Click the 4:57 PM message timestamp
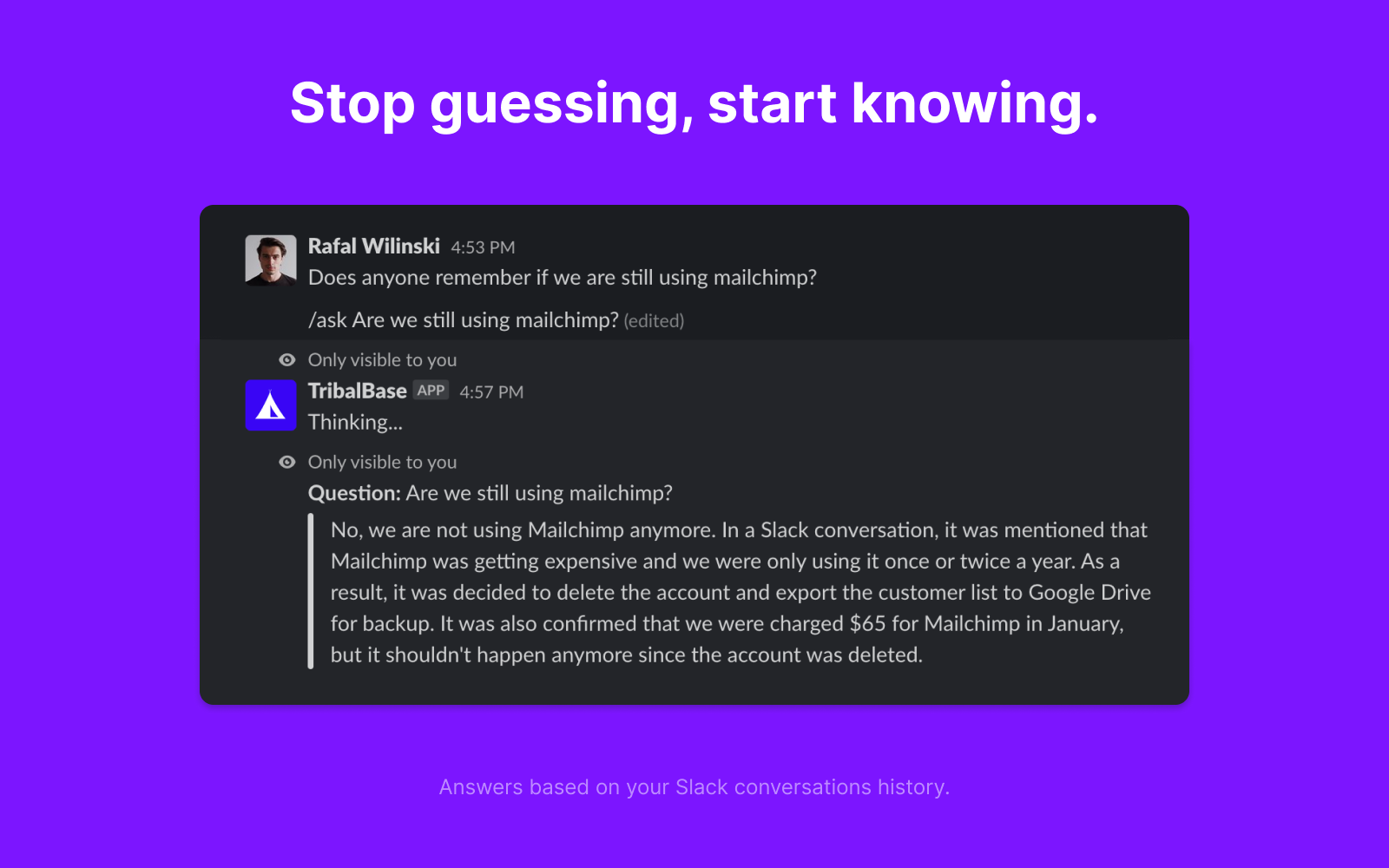 coord(491,392)
